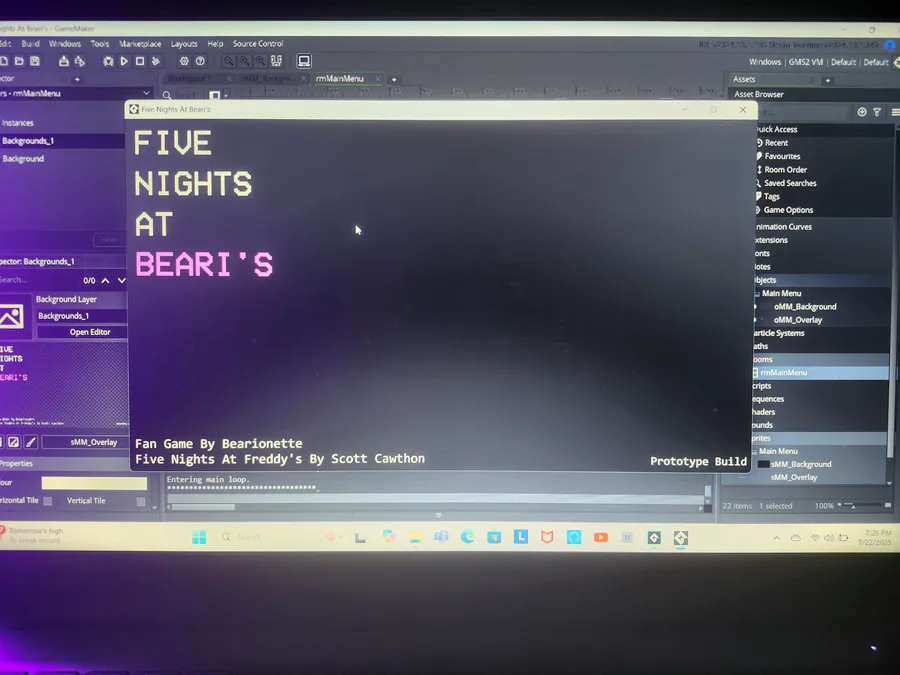Select the Background layer in layers list
The width and height of the screenshot is (900, 675).
coord(63,158)
